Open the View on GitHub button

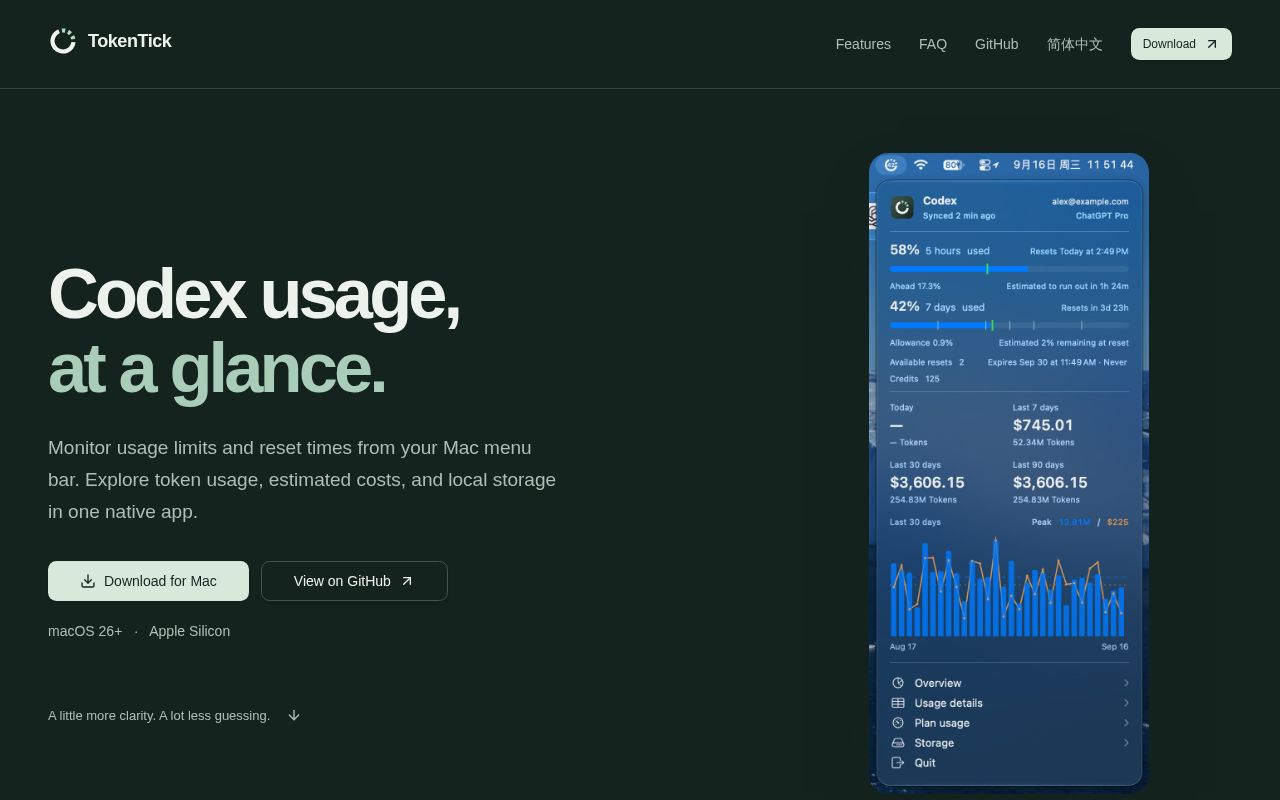(x=354, y=581)
